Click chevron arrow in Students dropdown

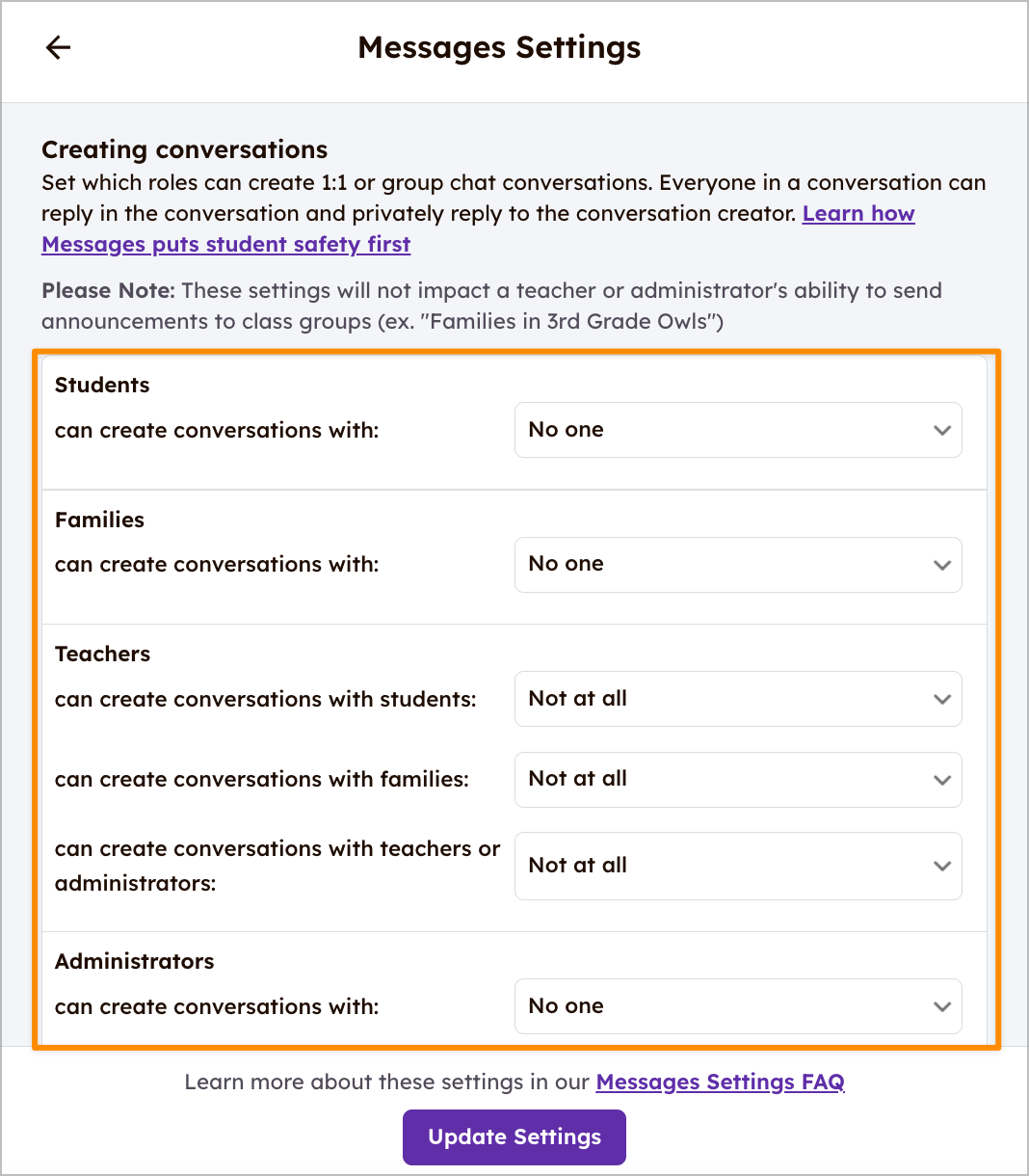click(941, 430)
